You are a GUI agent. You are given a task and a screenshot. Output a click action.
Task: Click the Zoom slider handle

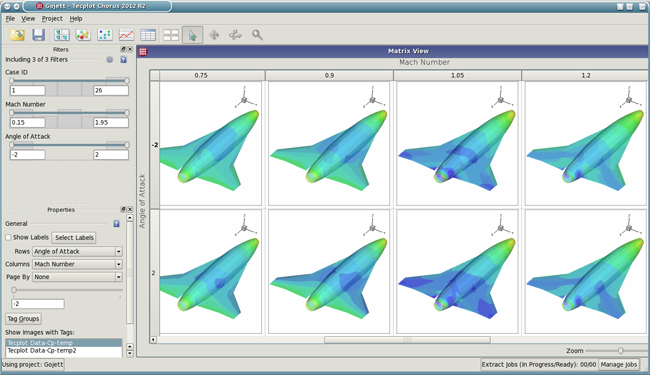point(620,351)
